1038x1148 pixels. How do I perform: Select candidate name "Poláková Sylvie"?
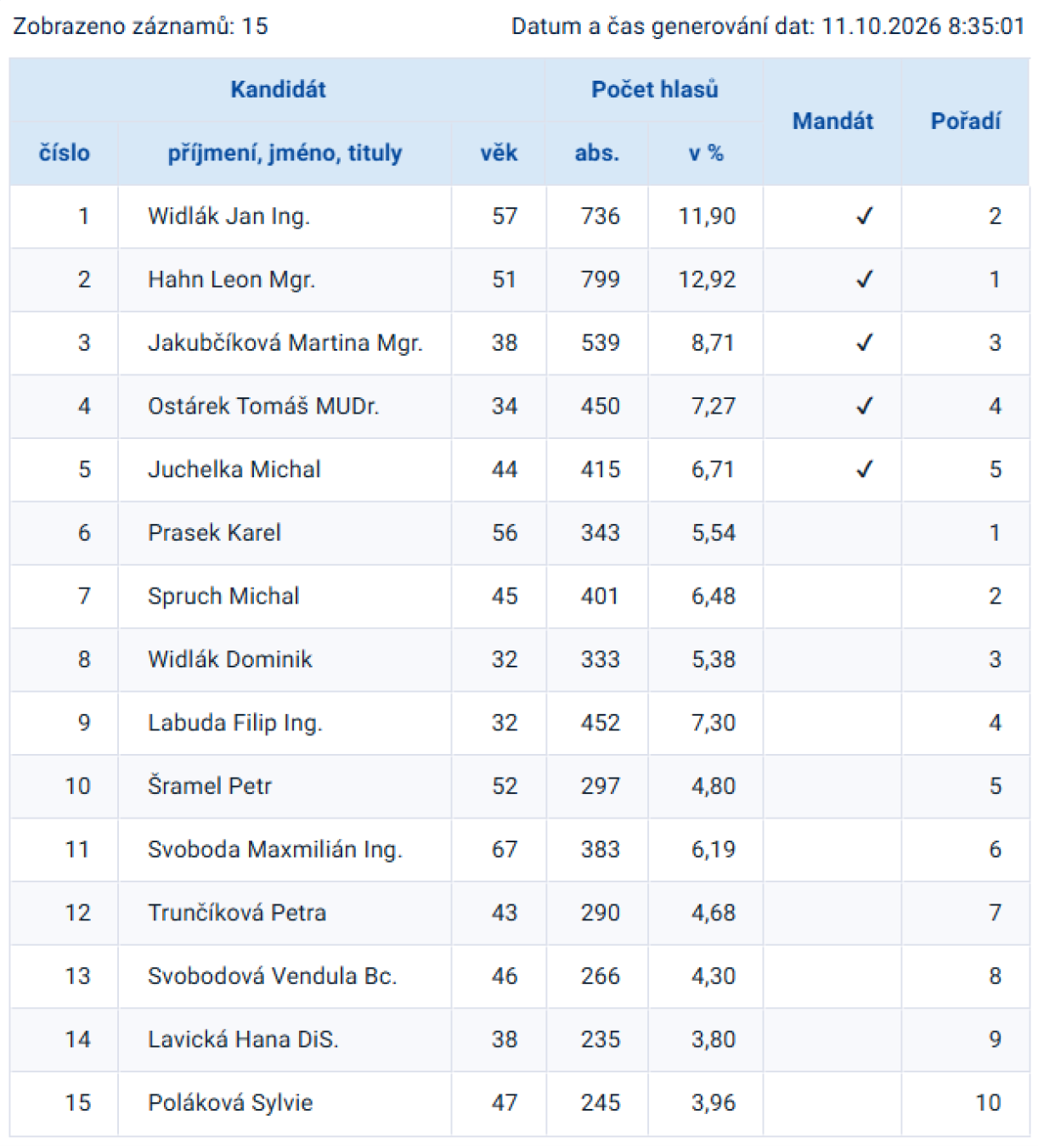pyautogui.click(x=230, y=1102)
